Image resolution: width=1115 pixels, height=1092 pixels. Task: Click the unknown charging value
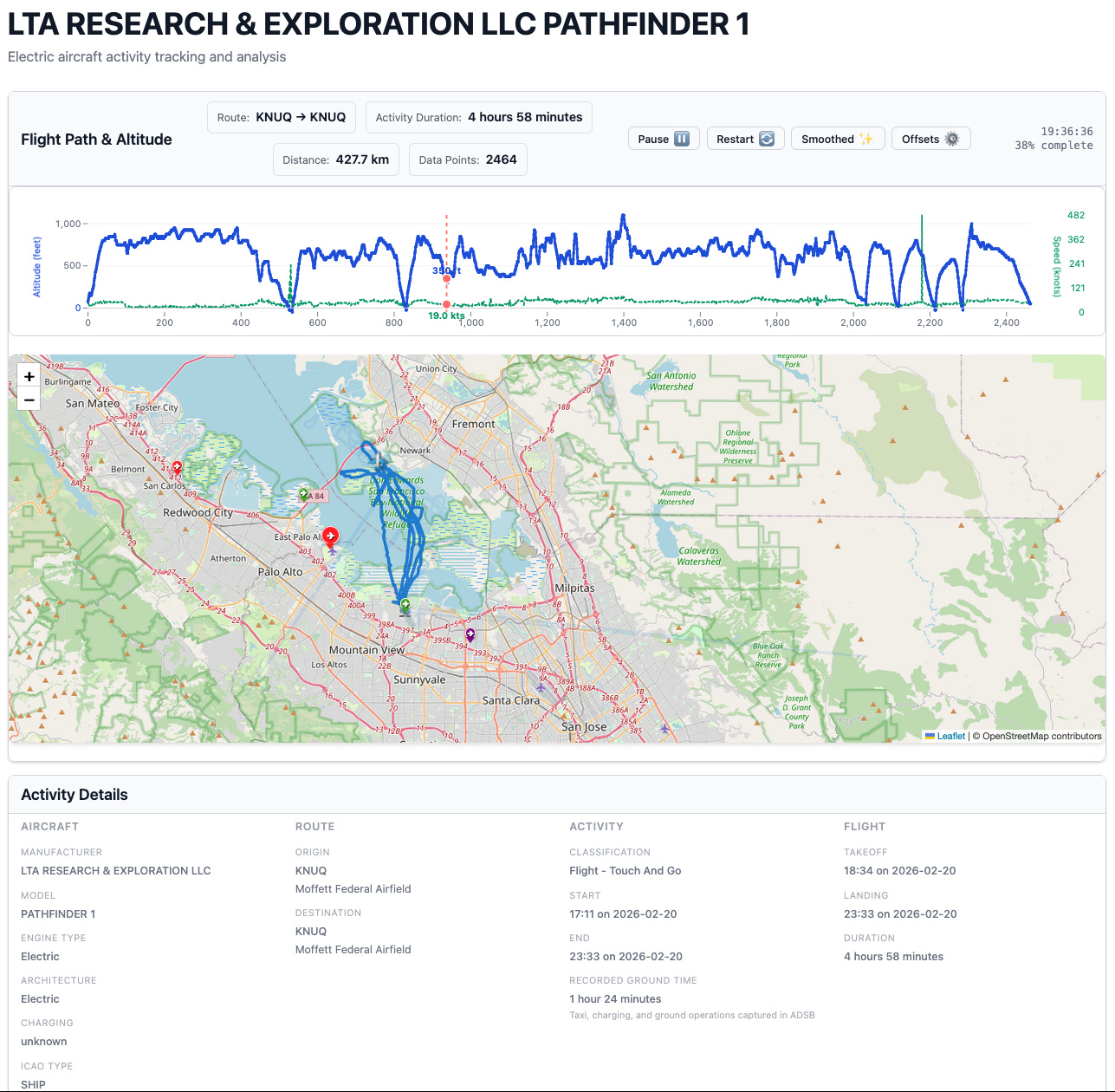coord(44,1042)
